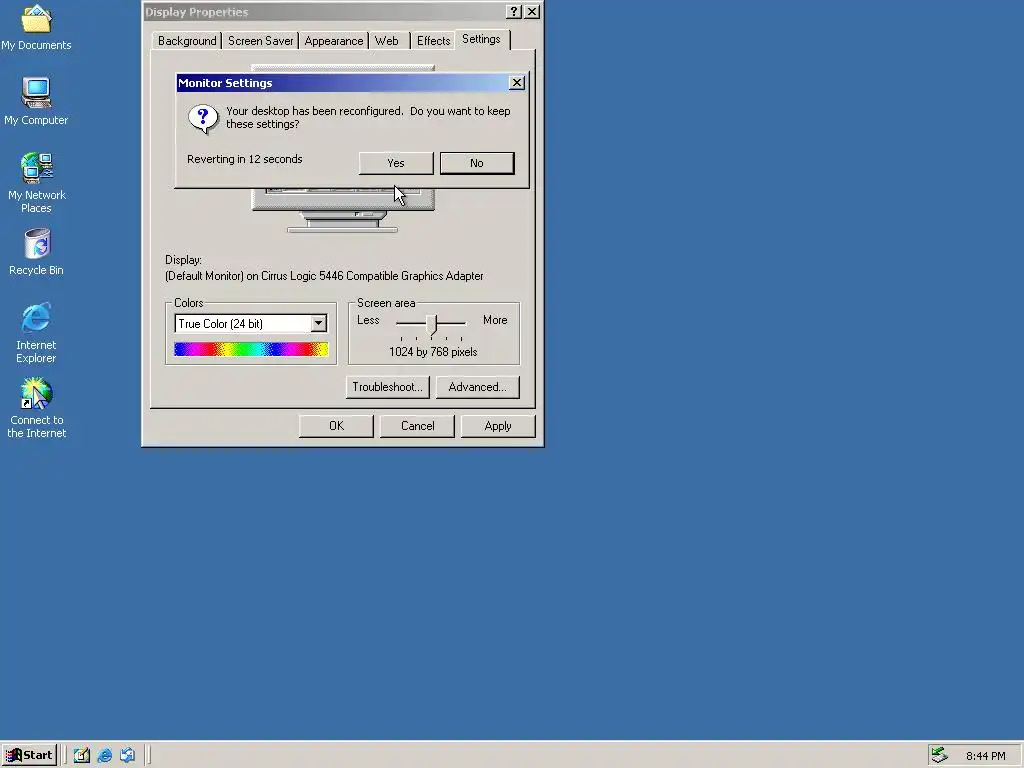Close the Monitor Settings dialog
The height and width of the screenshot is (768, 1024).
tap(517, 83)
